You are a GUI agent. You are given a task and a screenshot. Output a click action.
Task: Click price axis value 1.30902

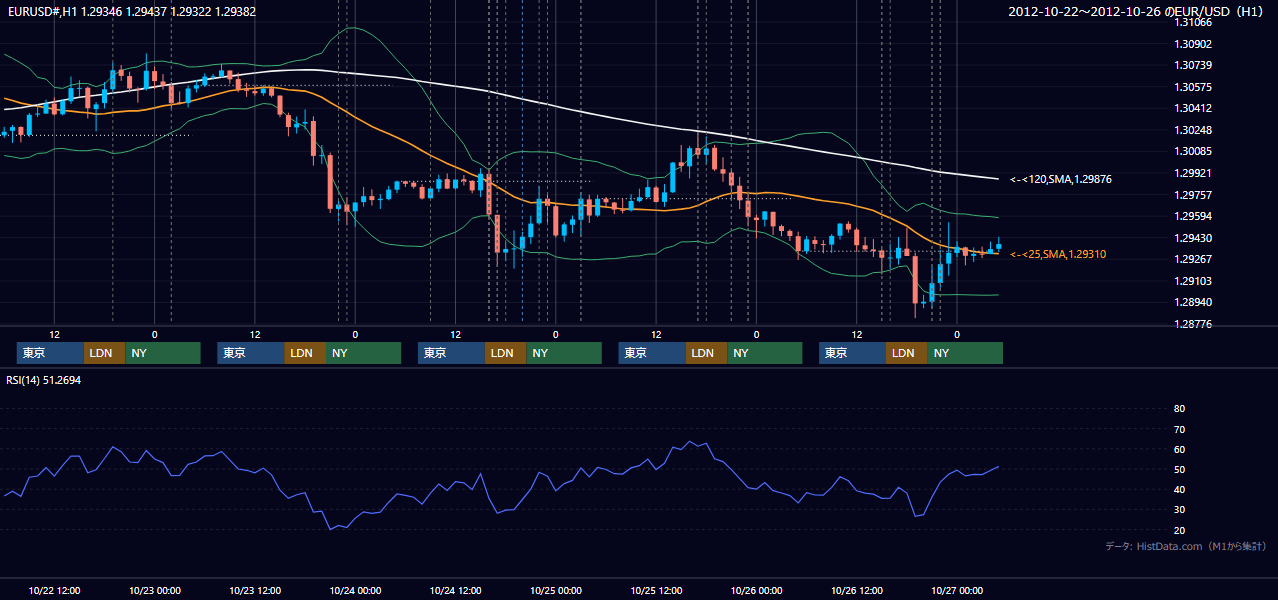[x=1192, y=44]
